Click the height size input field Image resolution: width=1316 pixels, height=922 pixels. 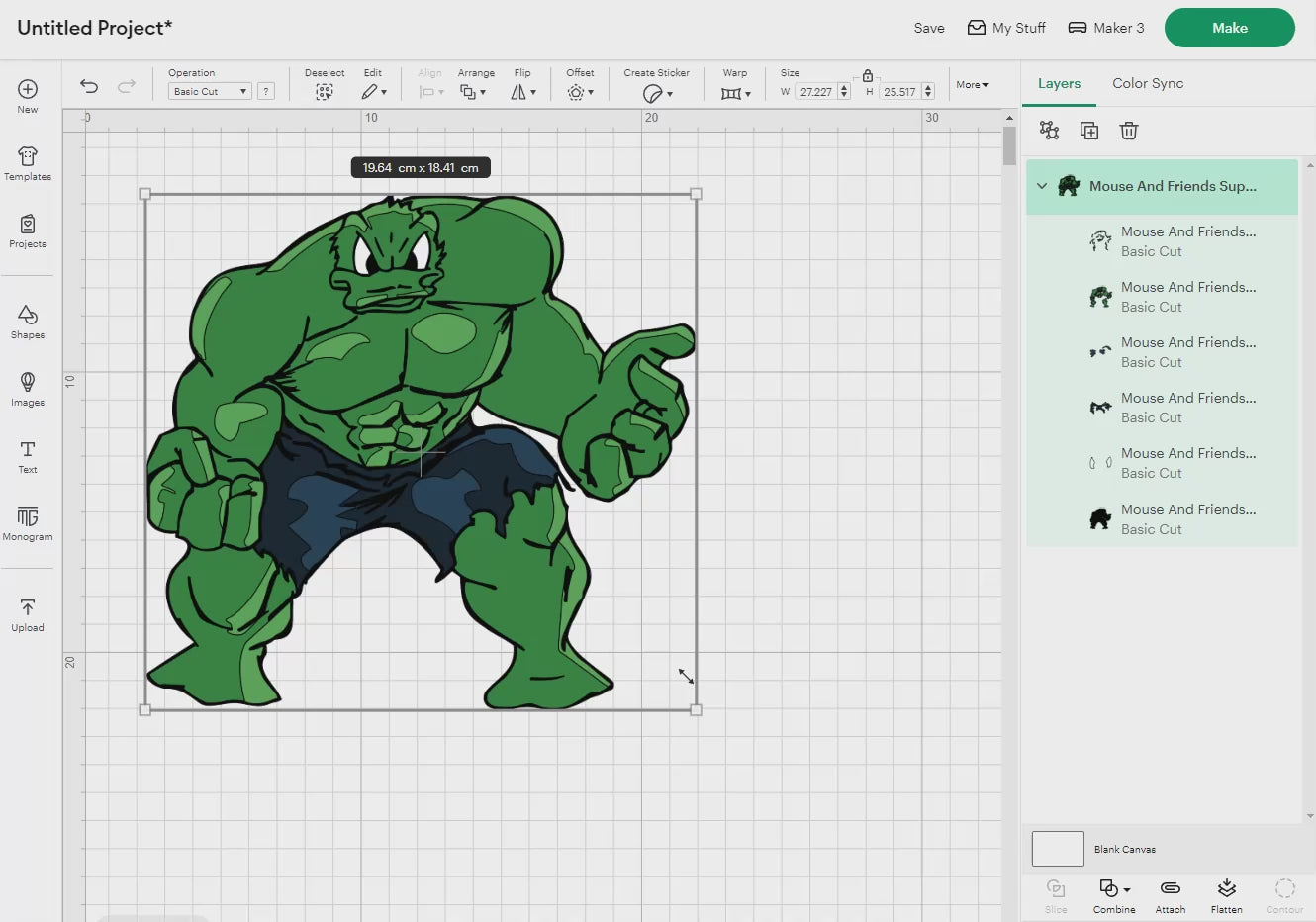tap(899, 91)
